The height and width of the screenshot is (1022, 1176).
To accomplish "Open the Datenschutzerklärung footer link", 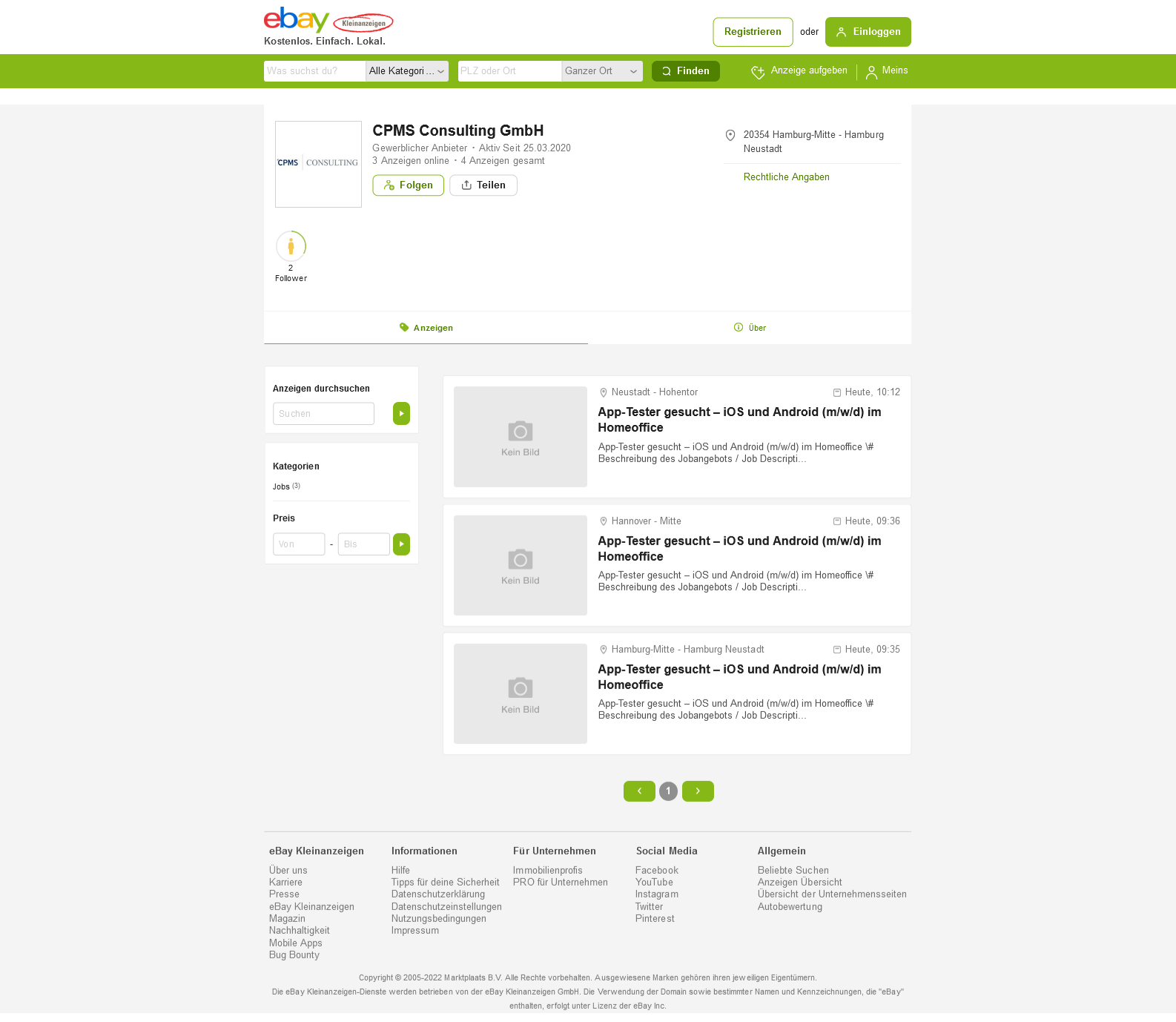I will [437, 894].
